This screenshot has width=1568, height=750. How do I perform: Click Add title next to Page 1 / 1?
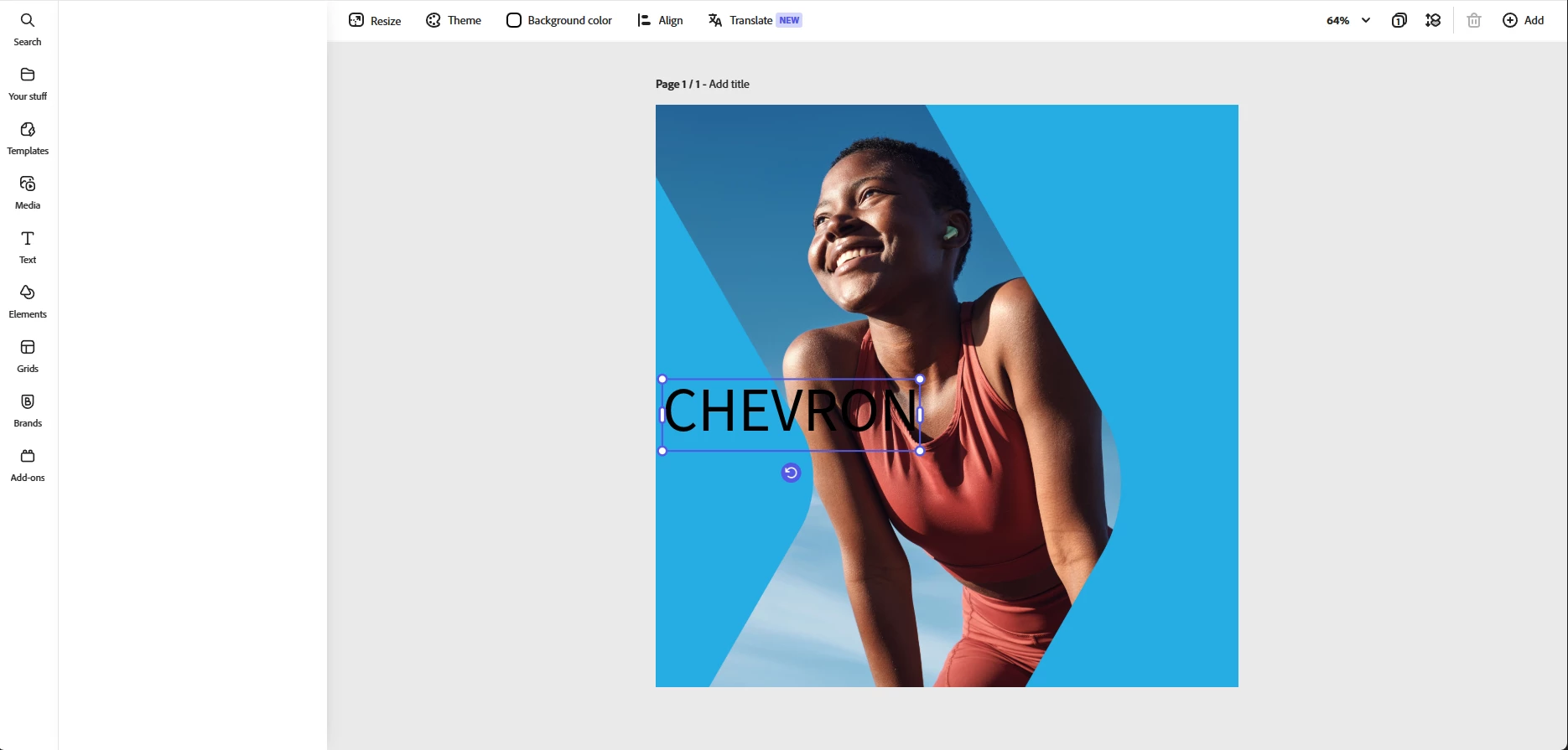[x=729, y=84]
